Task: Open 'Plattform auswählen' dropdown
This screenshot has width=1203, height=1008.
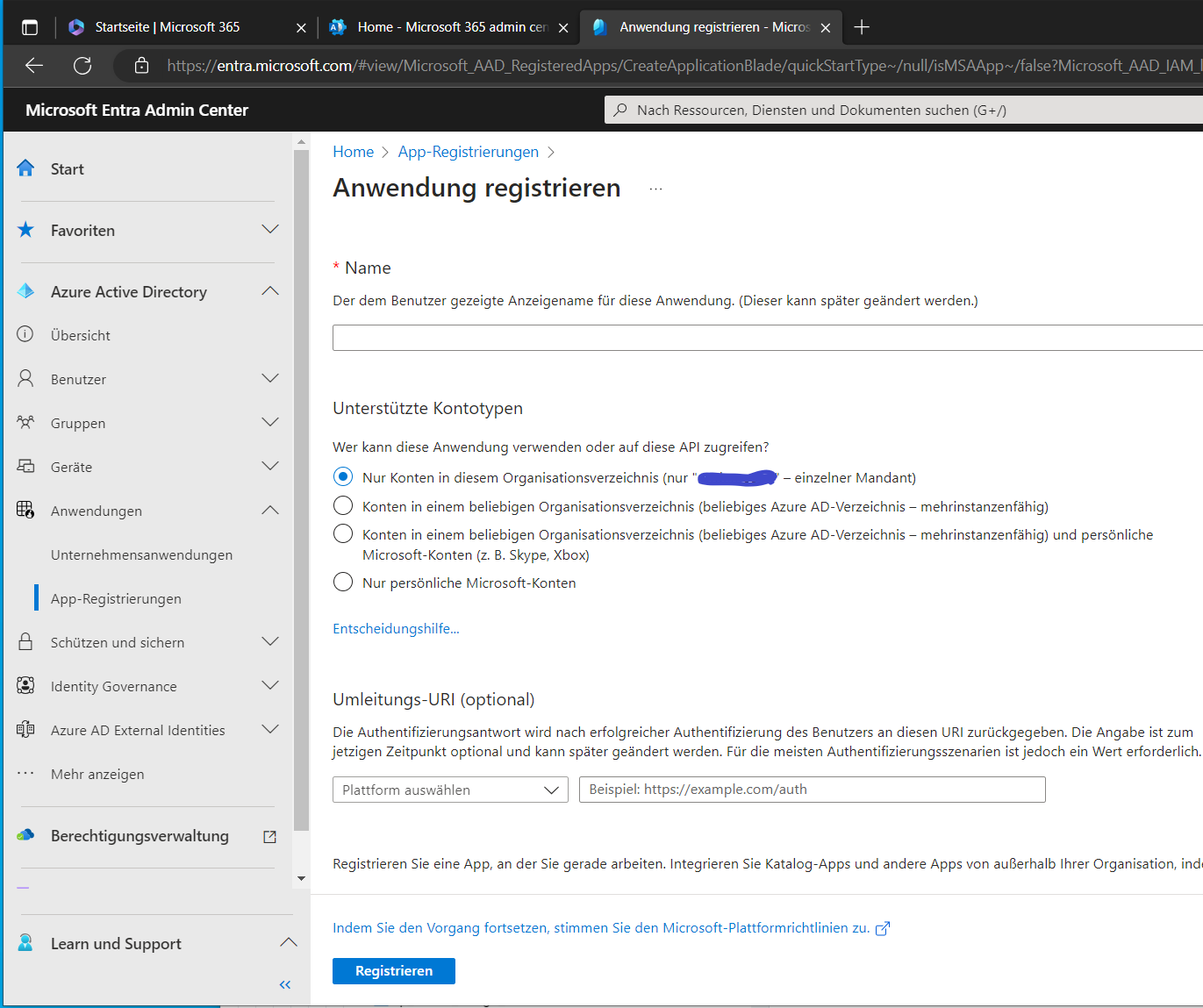Action: coord(450,790)
